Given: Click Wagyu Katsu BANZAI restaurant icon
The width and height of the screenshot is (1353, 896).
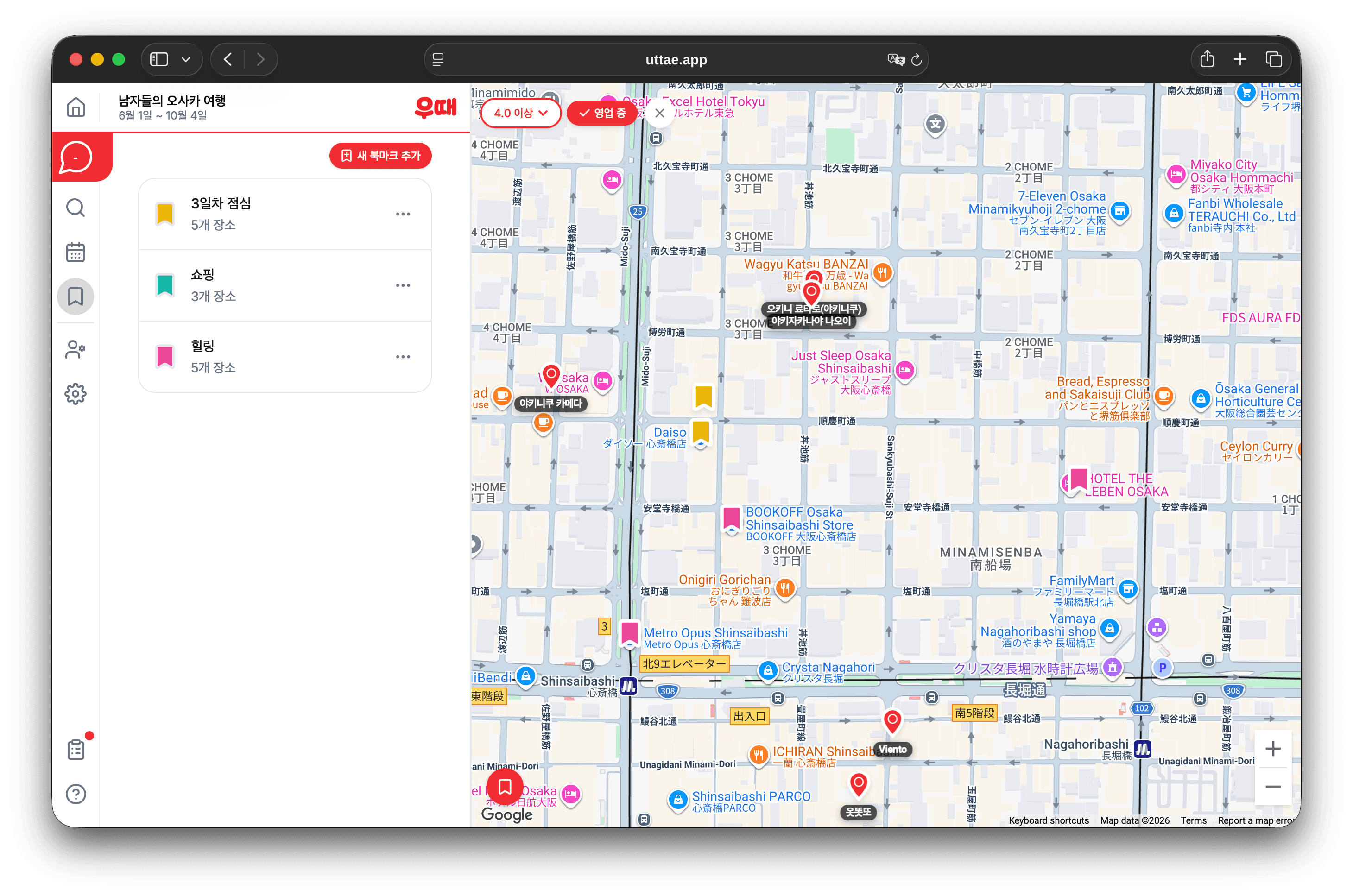Looking at the screenshot, I should coord(882,272).
